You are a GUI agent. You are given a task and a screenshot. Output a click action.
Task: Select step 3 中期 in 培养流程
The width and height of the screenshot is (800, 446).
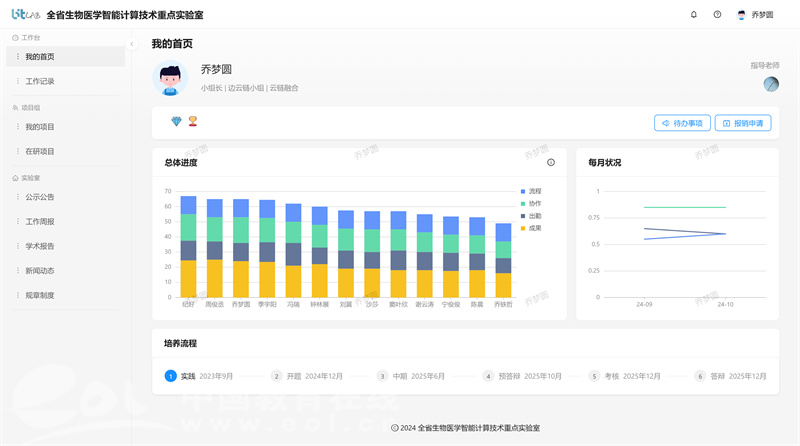(411, 376)
